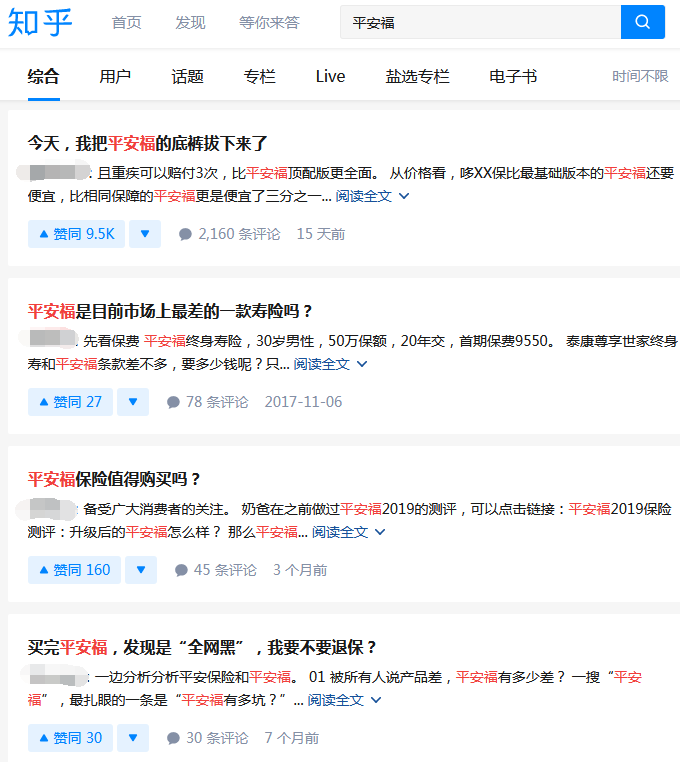Click the 3 个月前 timestamp
Viewport: 680px width, 762px height.
(300, 570)
